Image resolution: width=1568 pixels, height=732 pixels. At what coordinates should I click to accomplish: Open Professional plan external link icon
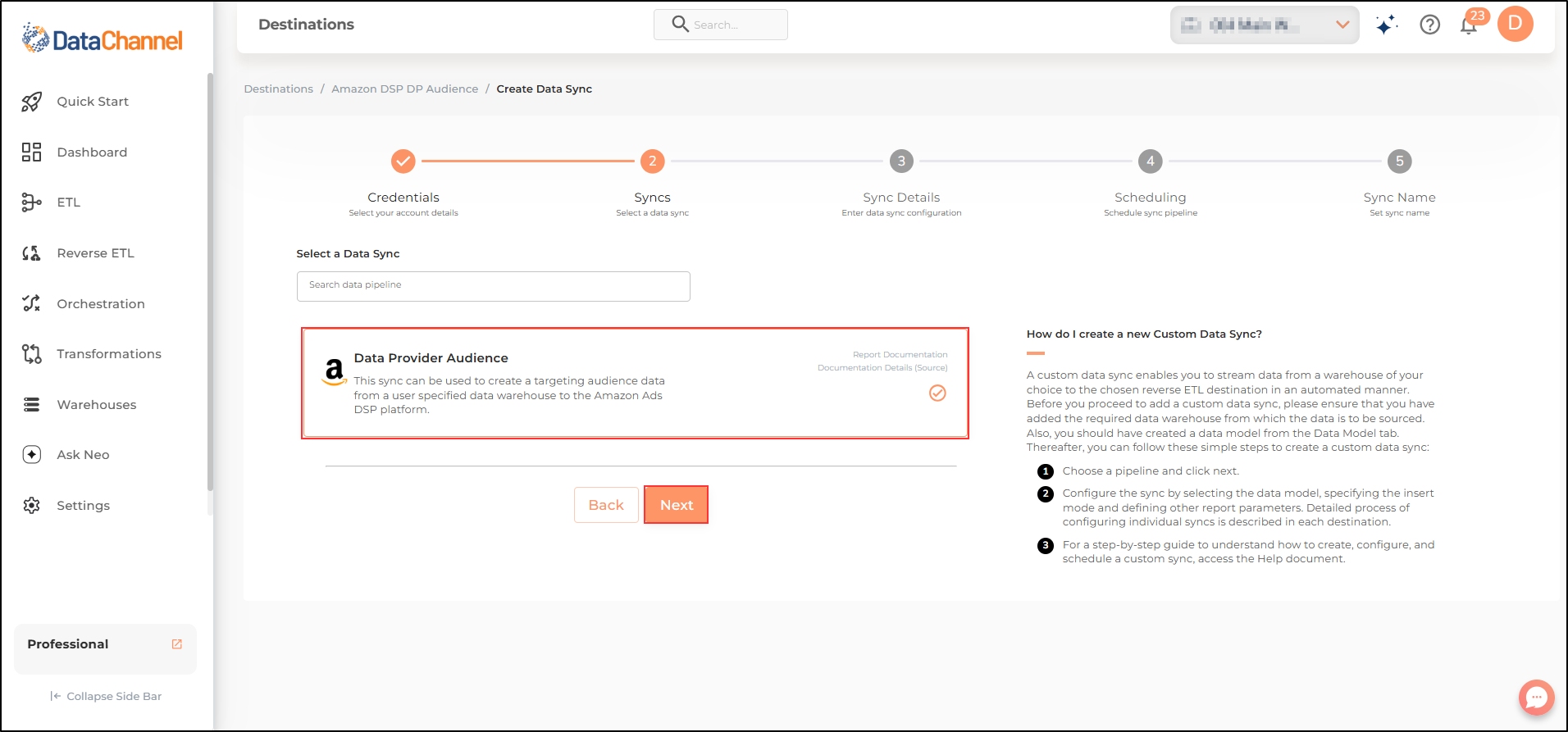(x=176, y=644)
